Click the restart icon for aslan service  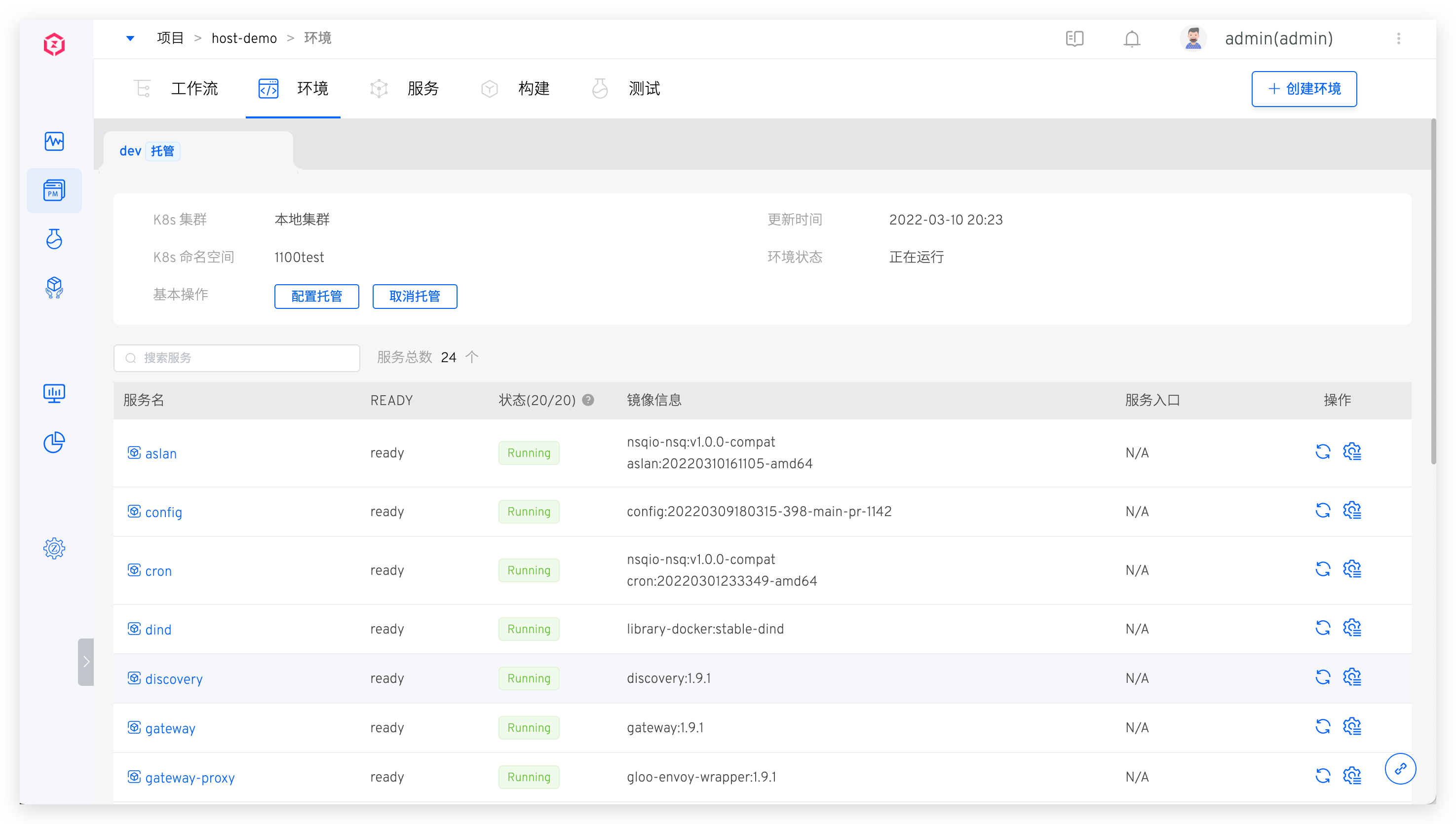tap(1322, 451)
